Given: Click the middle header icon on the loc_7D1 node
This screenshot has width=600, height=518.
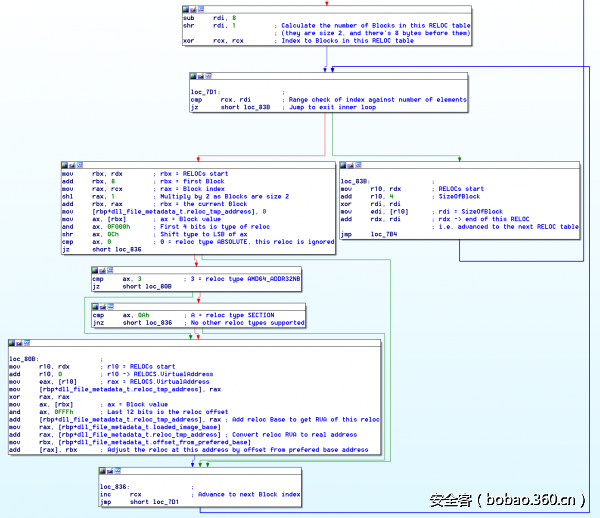Looking at the screenshot, I should tap(203, 76).
